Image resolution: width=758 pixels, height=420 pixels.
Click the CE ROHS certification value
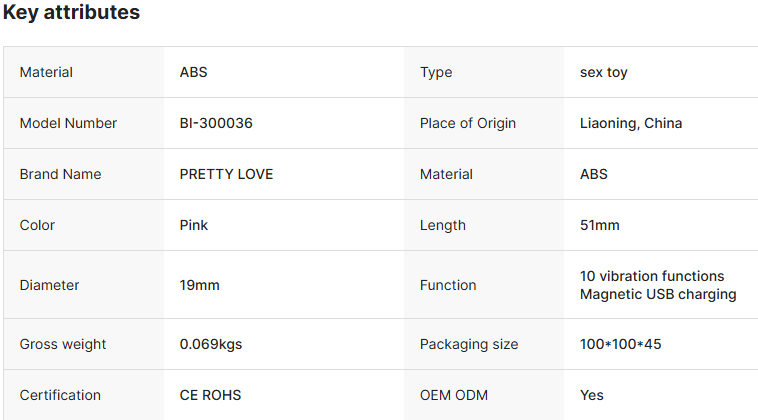(x=210, y=395)
